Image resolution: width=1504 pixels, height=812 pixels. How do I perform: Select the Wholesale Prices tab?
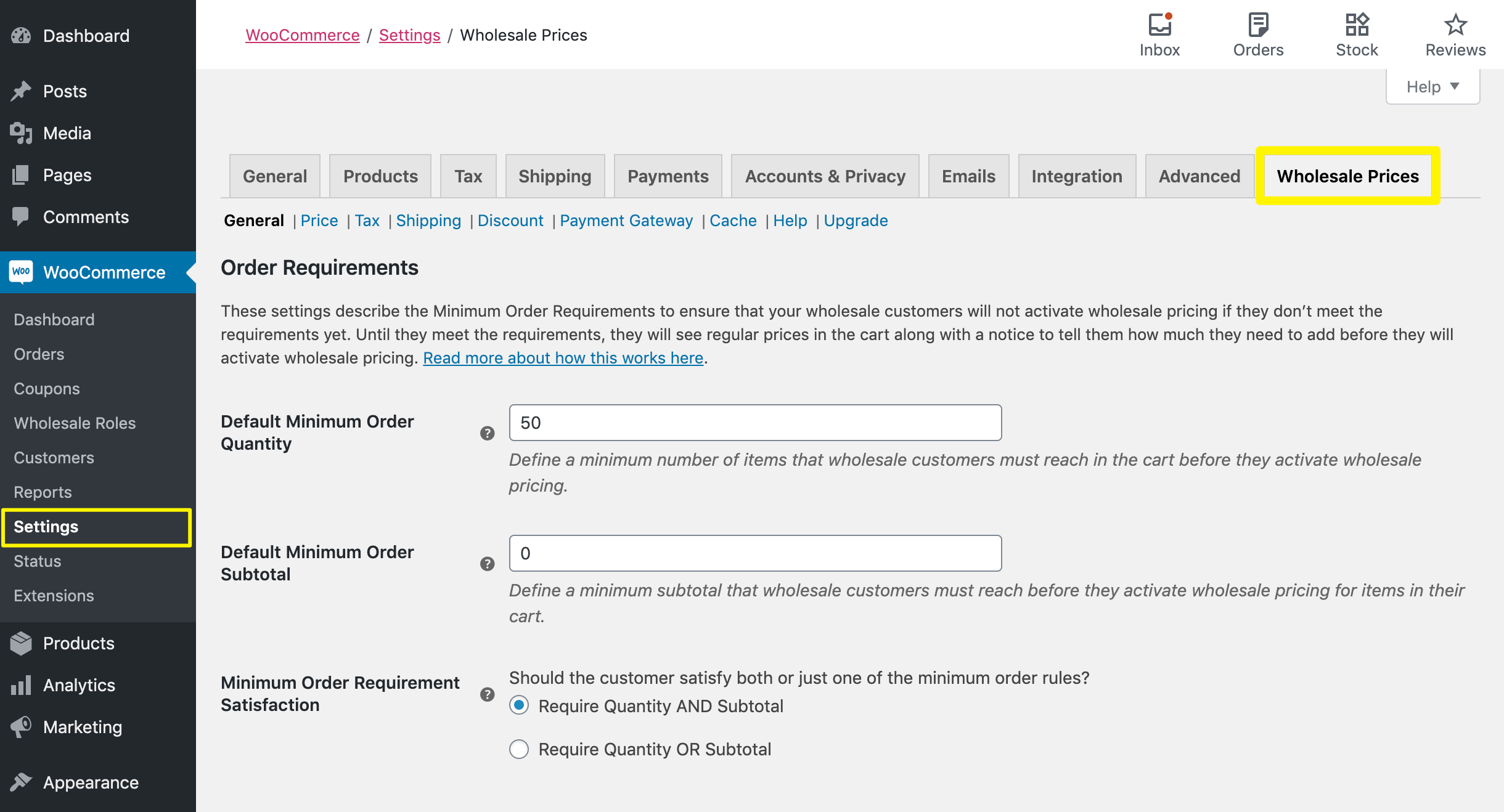[x=1348, y=176]
